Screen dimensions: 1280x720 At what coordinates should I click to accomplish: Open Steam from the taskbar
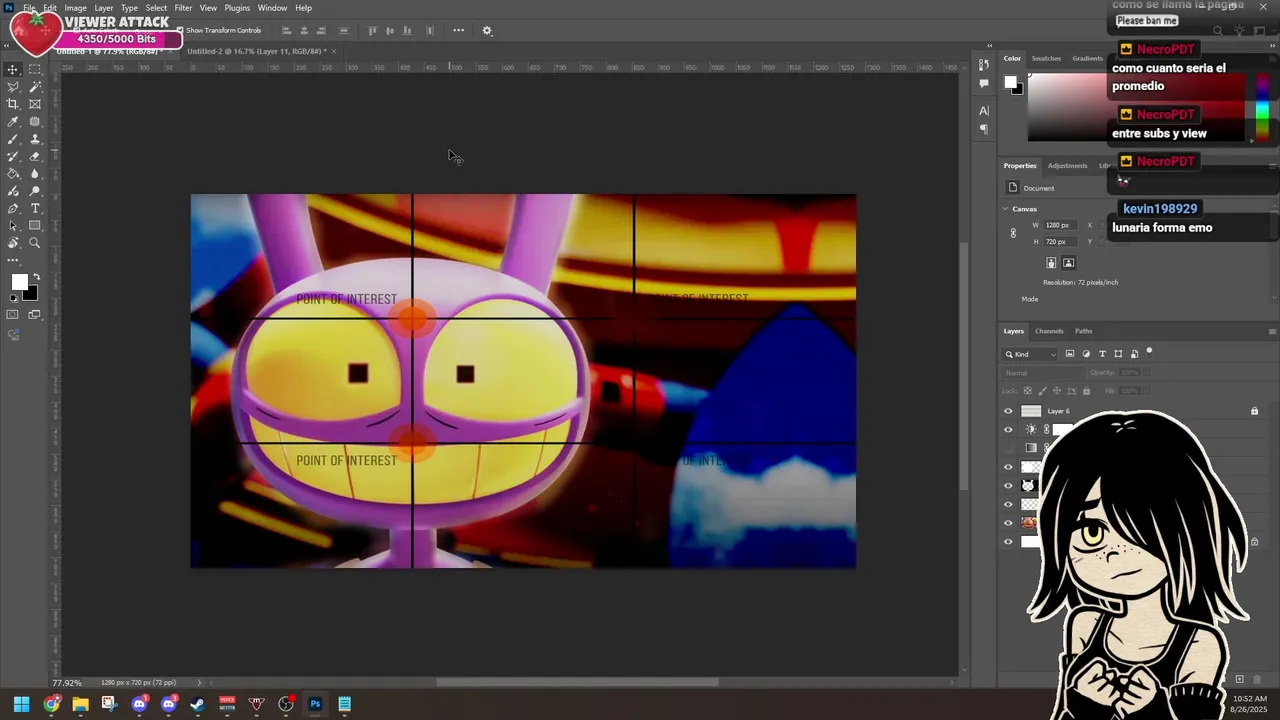[x=197, y=704]
